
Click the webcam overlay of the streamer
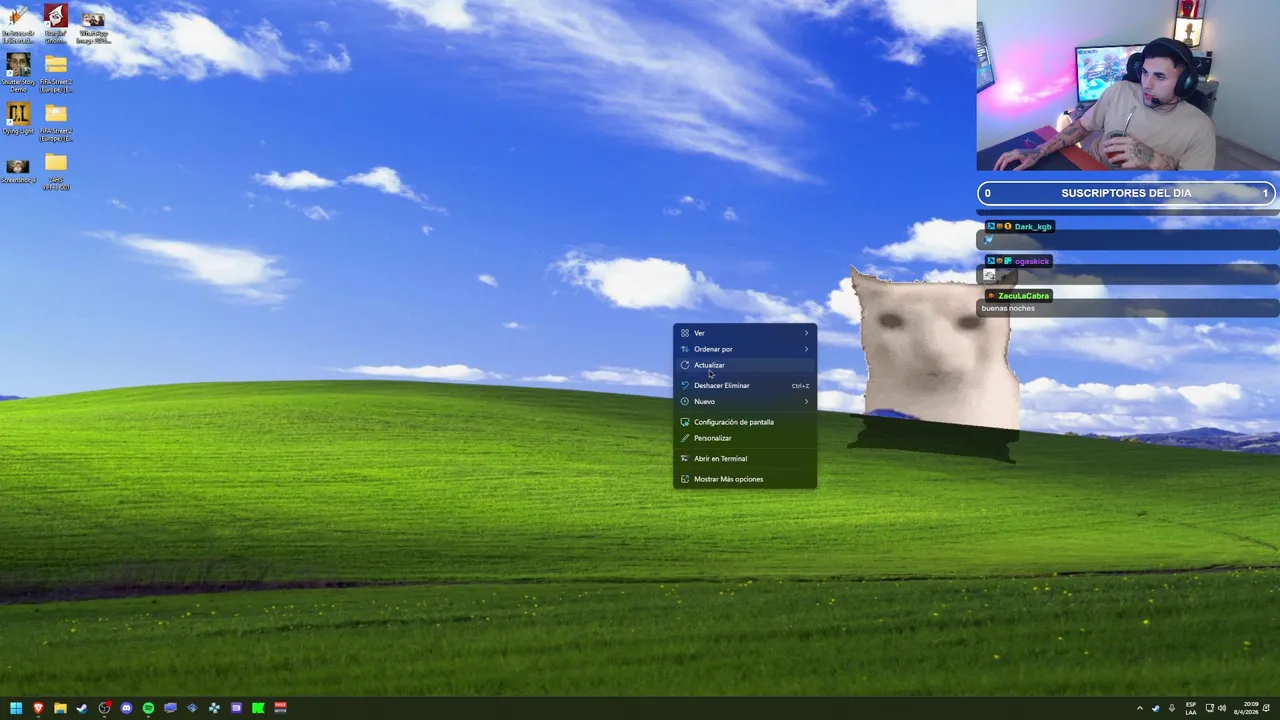coord(1128,85)
